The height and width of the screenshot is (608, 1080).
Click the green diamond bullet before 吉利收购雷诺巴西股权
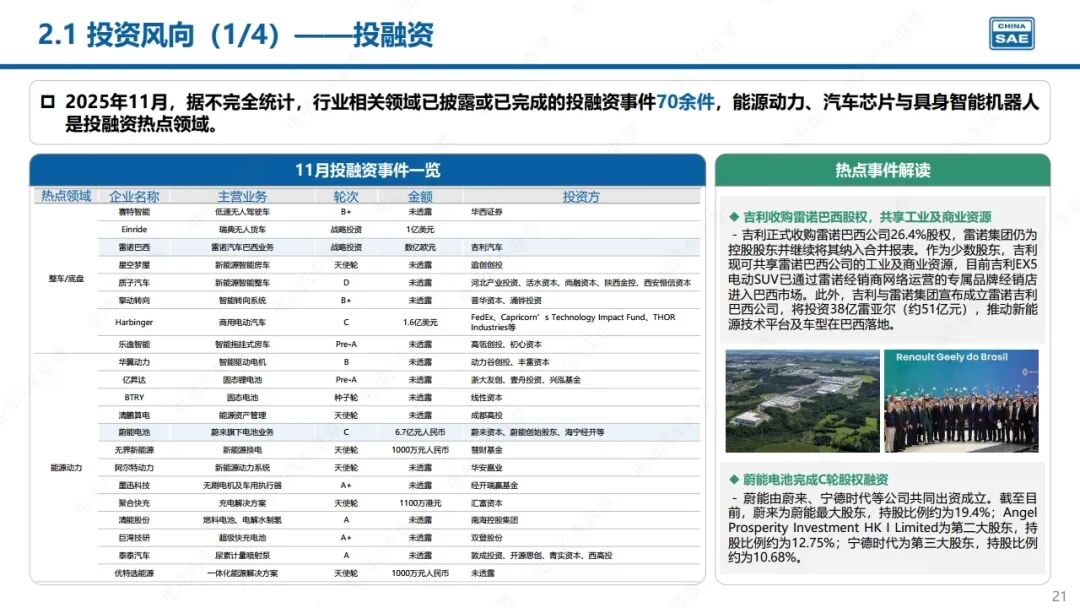[734, 217]
